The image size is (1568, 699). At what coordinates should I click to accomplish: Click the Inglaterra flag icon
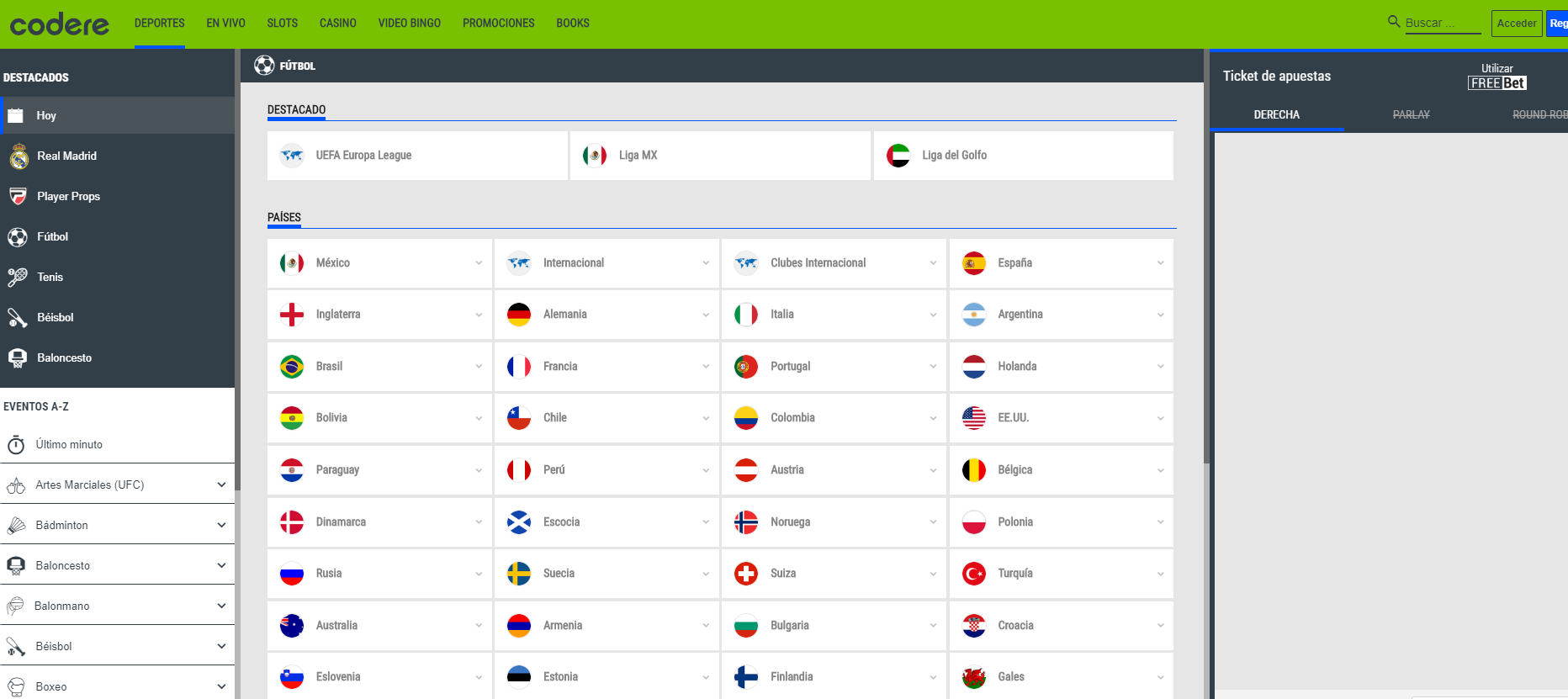(292, 315)
